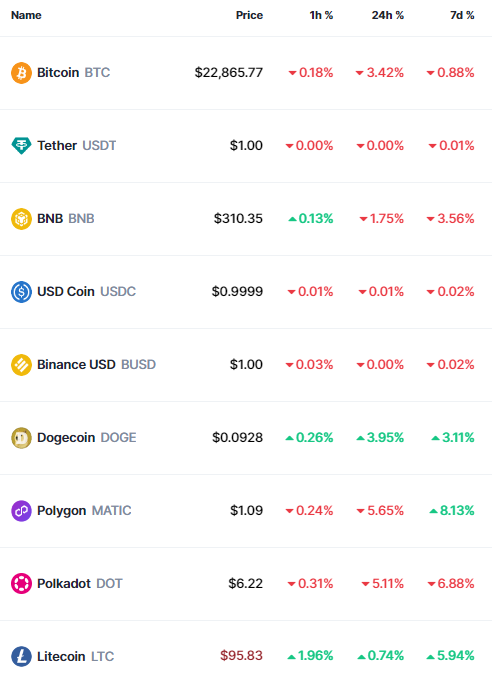
Task: Open the Polygon MATIC name link
Action: coord(84,511)
